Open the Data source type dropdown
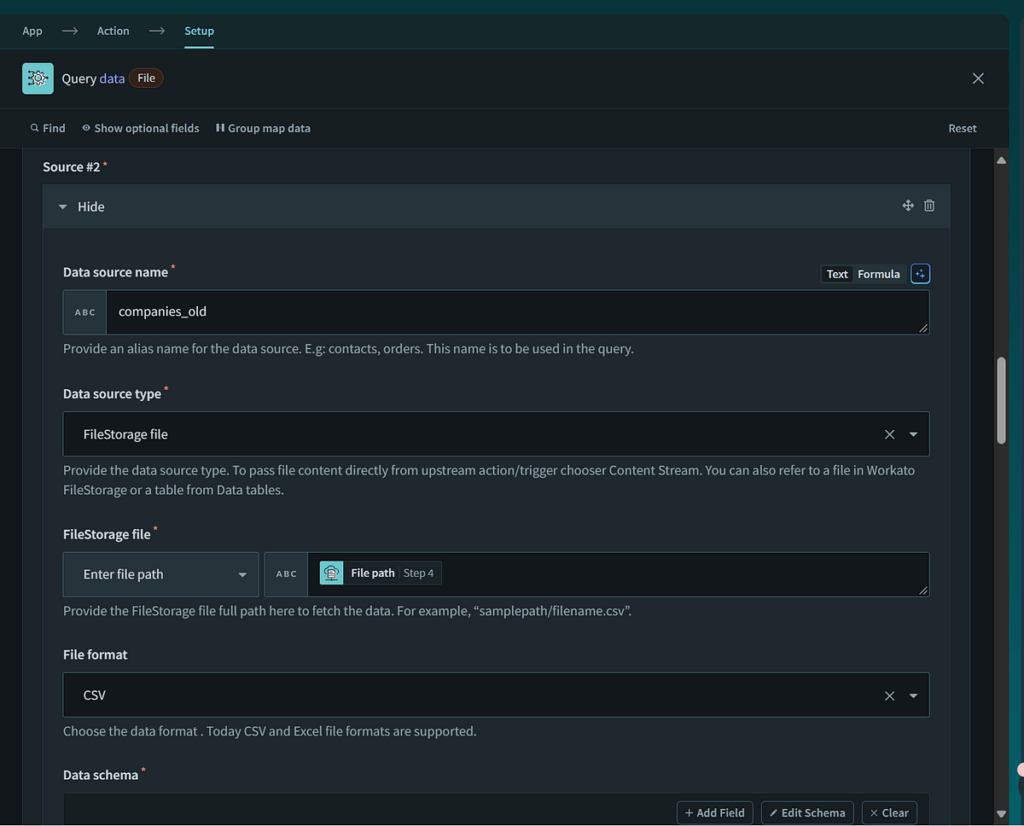 913,435
